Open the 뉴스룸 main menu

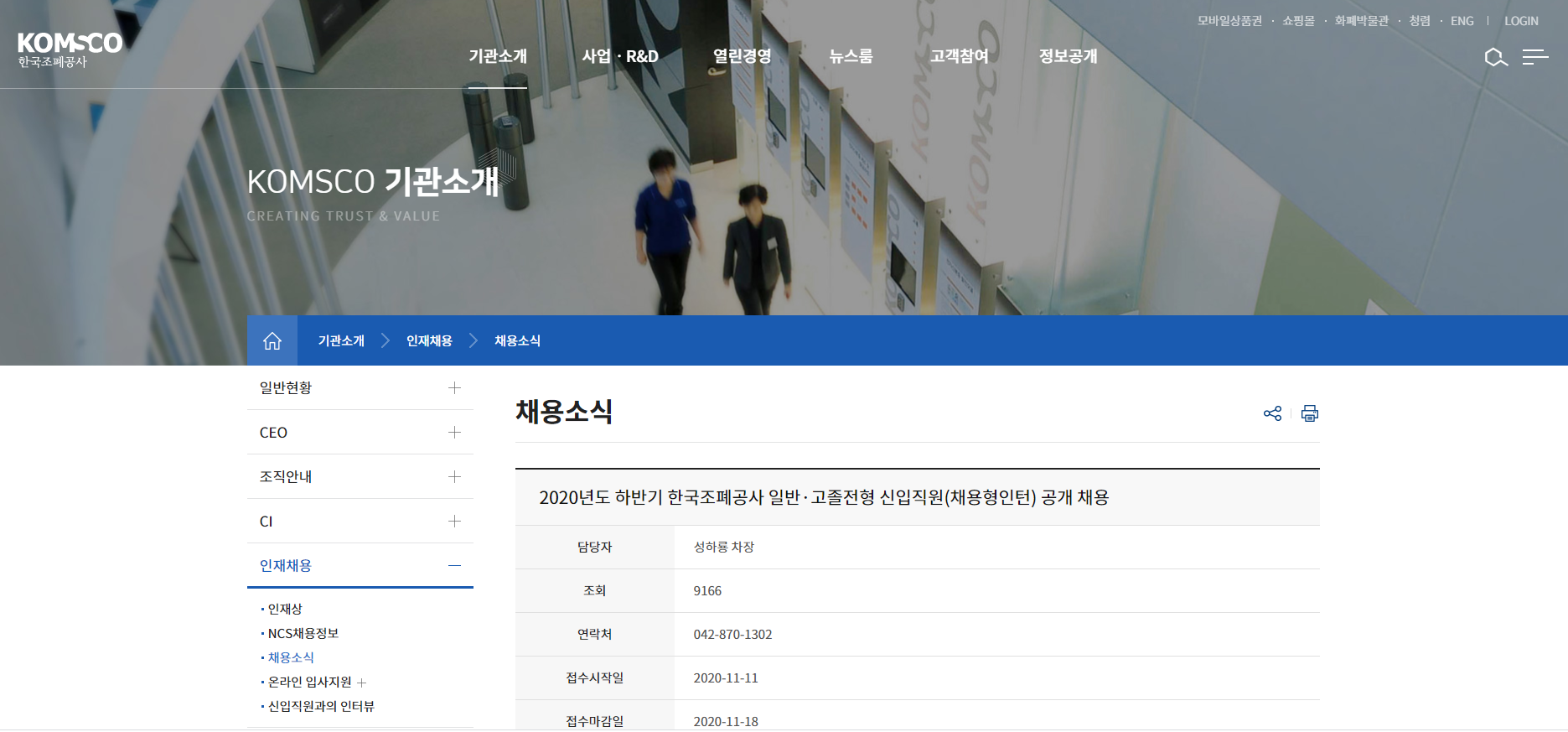coord(851,56)
